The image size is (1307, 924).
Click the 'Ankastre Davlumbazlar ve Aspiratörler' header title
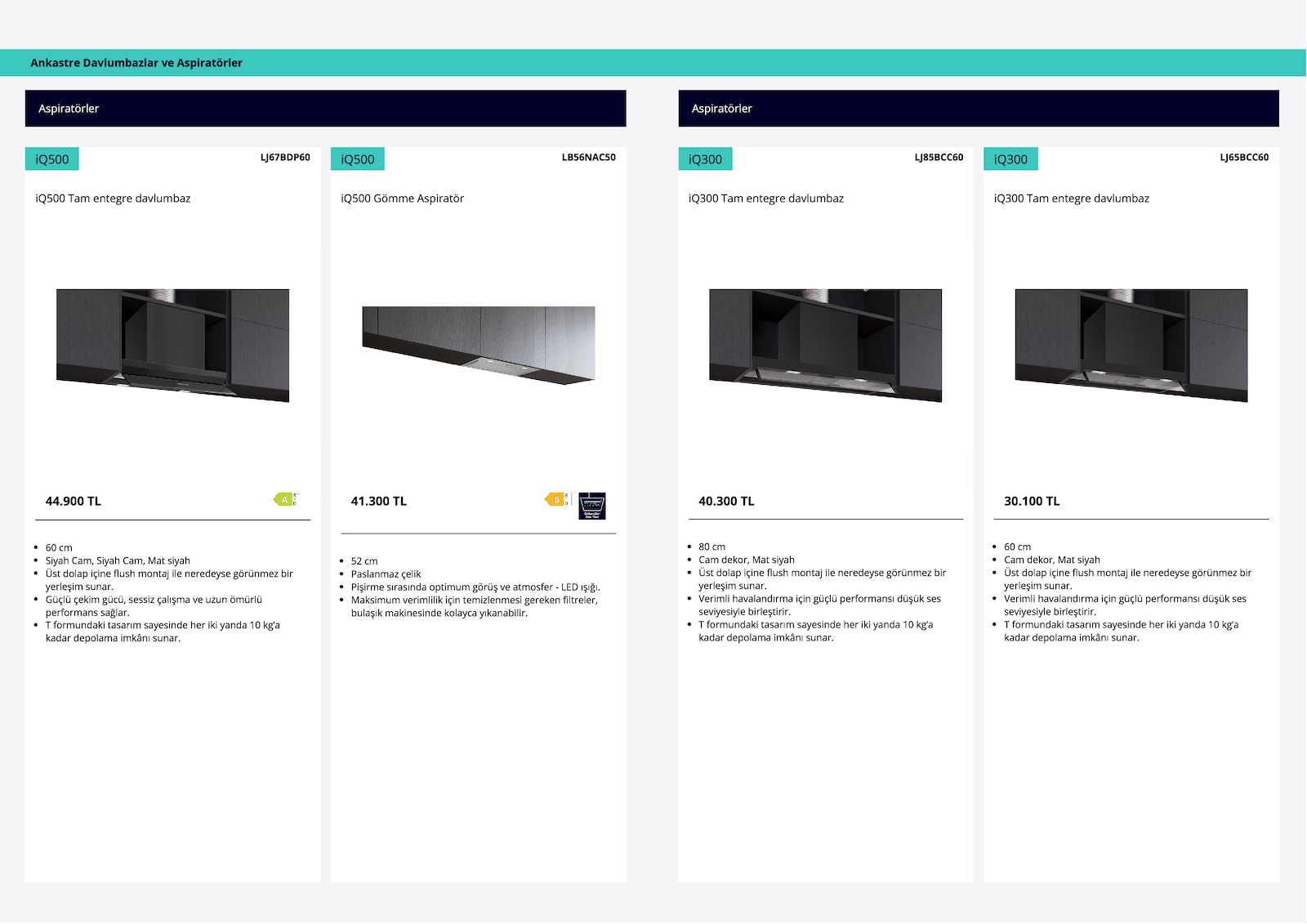pyautogui.click(x=136, y=63)
